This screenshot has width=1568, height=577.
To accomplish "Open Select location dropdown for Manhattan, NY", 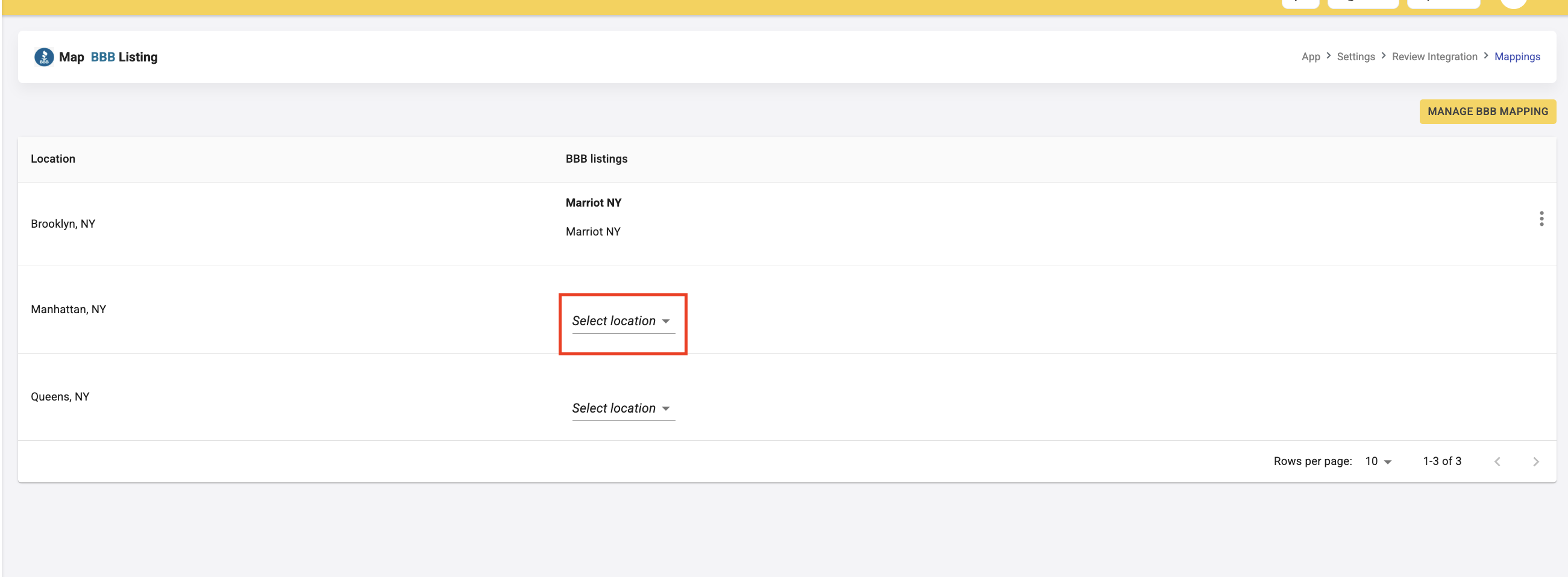I will pos(623,322).
